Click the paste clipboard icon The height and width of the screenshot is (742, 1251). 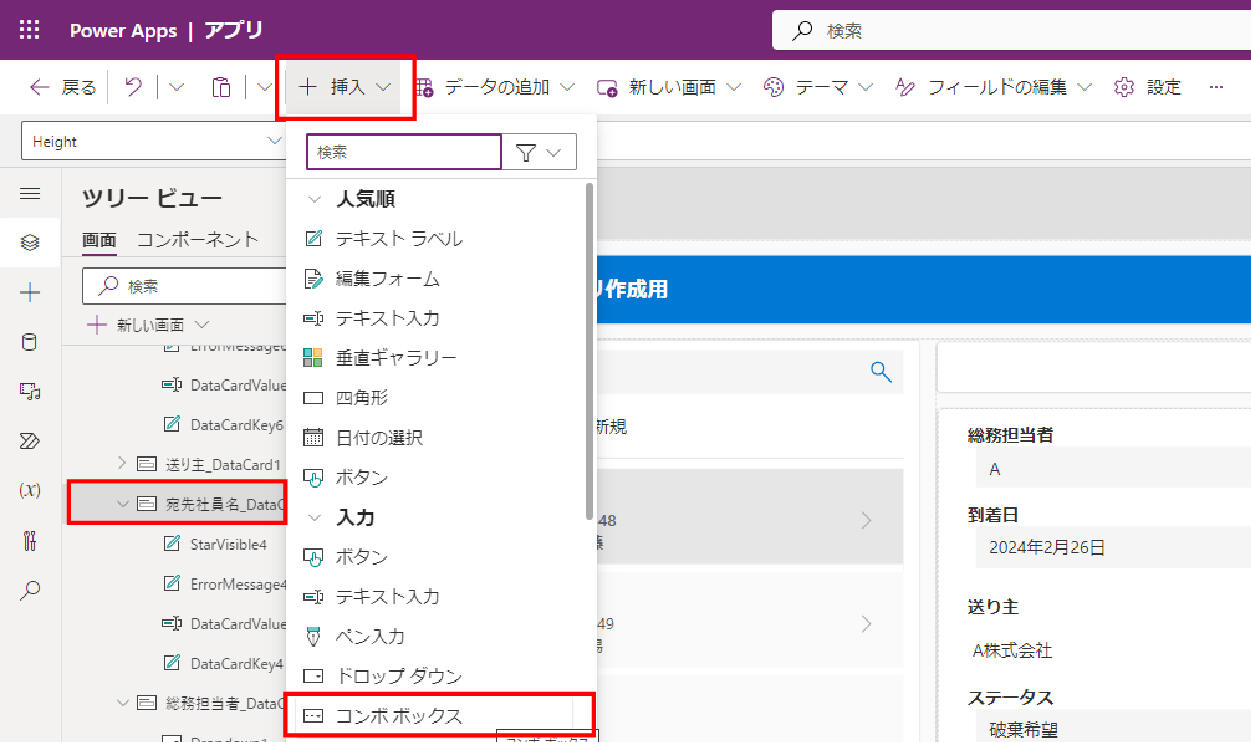(221, 88)
